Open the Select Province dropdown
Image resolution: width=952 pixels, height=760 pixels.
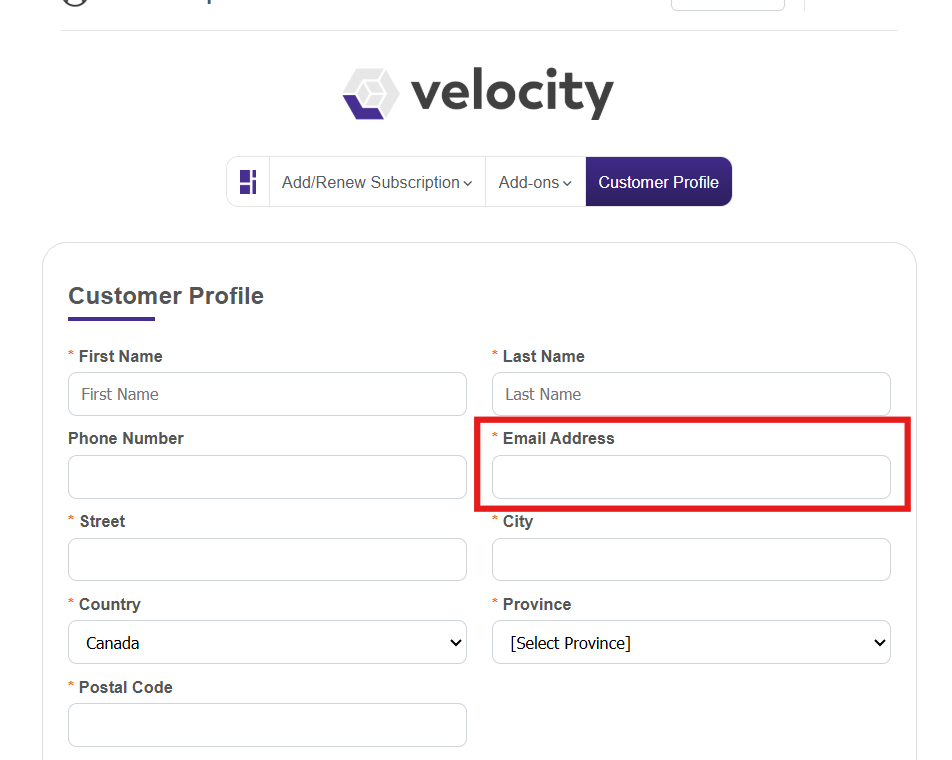click(691, 642)
